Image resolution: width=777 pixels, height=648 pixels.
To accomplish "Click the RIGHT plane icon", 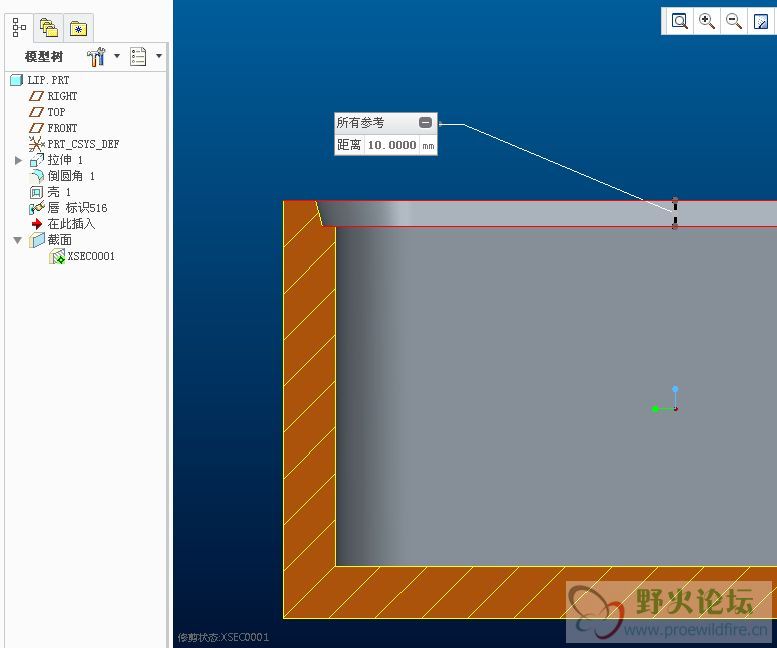I will (x=36, y=96).
